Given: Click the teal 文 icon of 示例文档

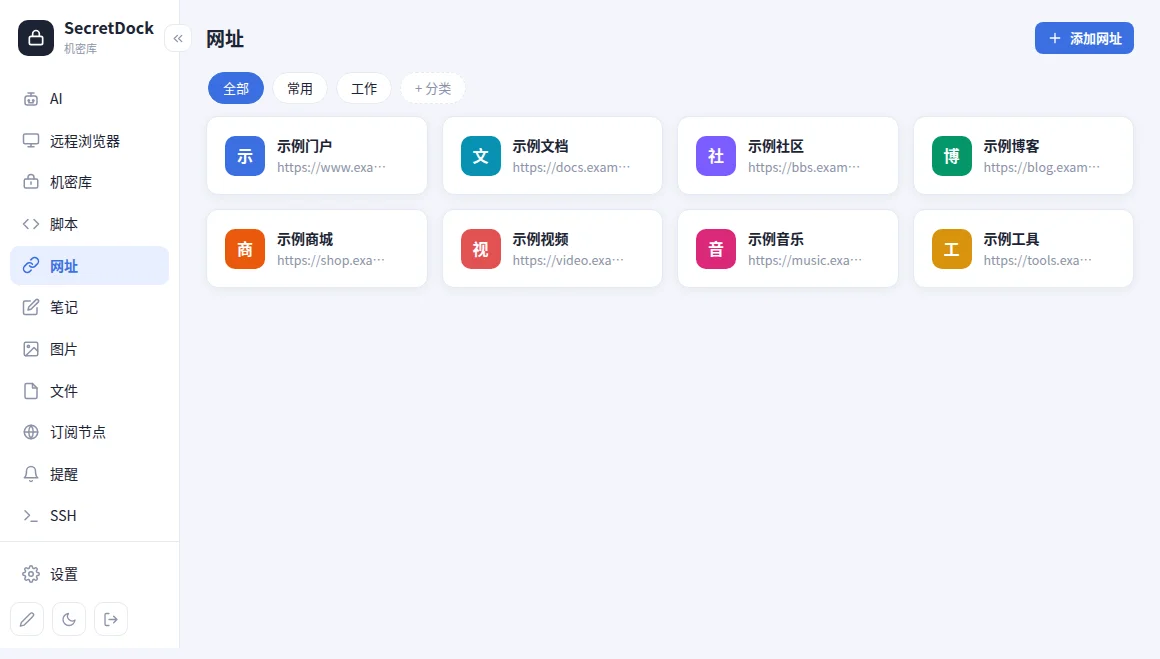Looking at the screenshot, I should point(481,155).
